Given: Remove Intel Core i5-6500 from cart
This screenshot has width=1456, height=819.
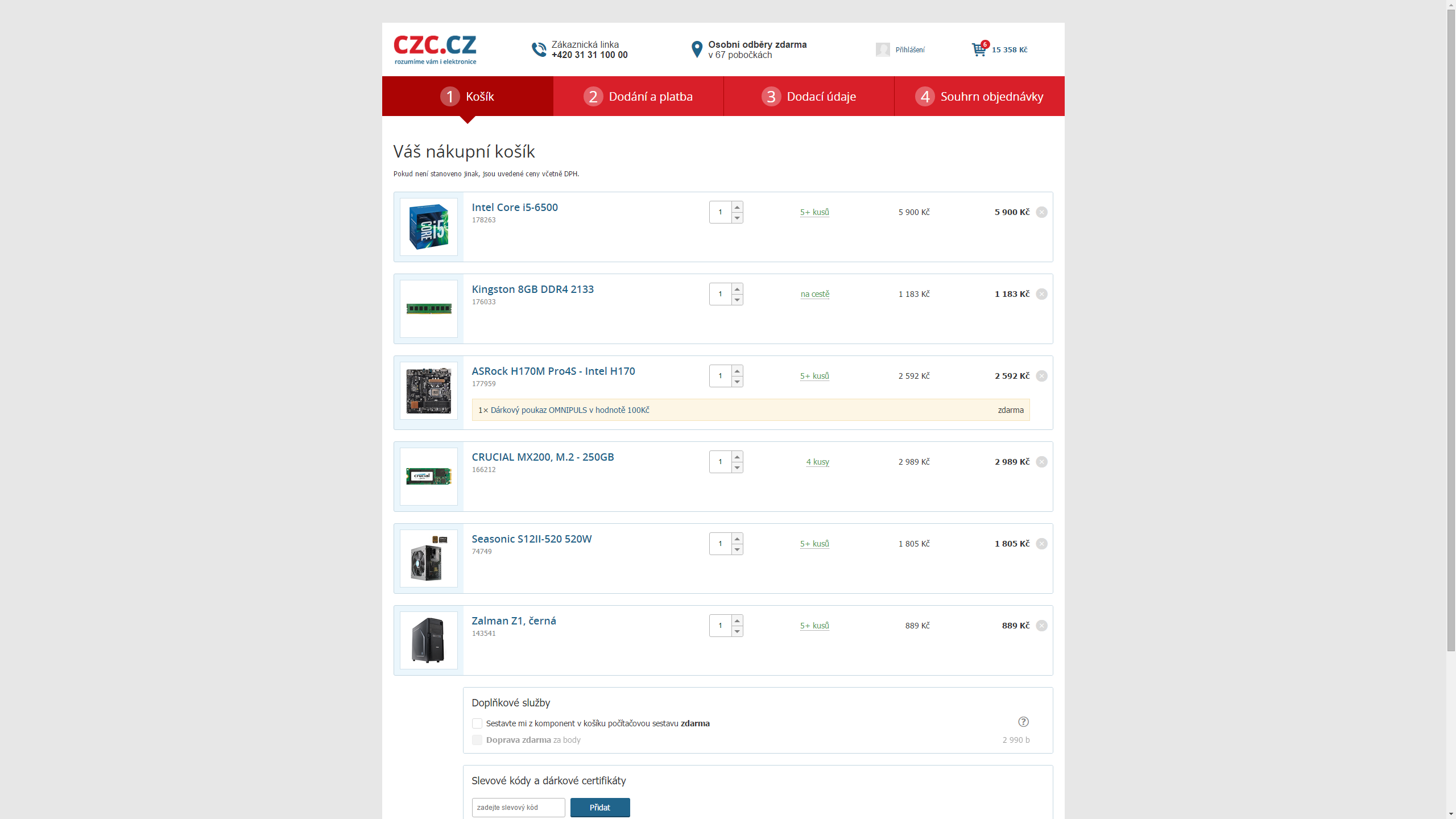Looking at the screenshot, I should [1041, 212].
